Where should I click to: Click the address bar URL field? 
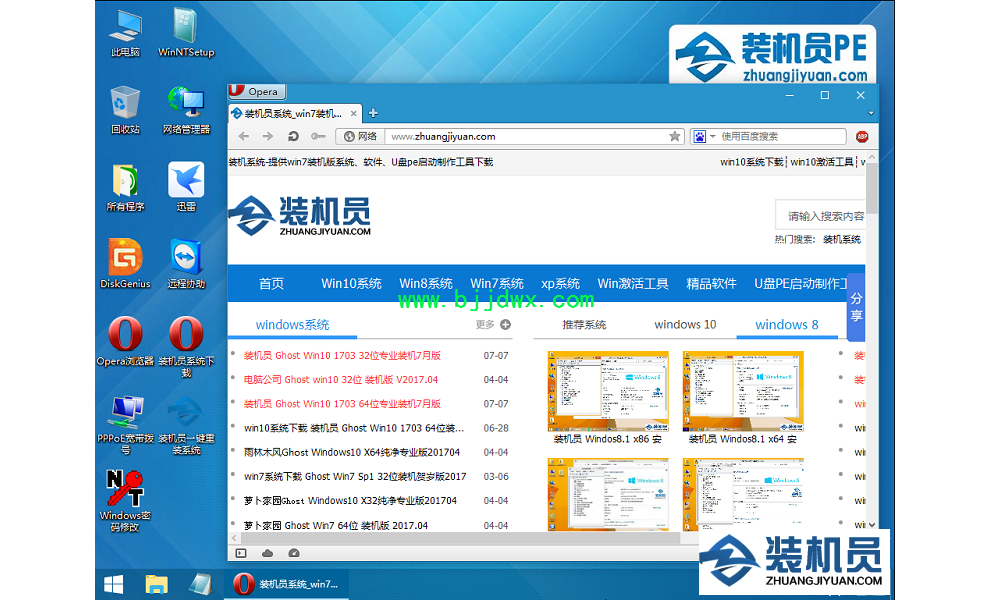point(520,136)
